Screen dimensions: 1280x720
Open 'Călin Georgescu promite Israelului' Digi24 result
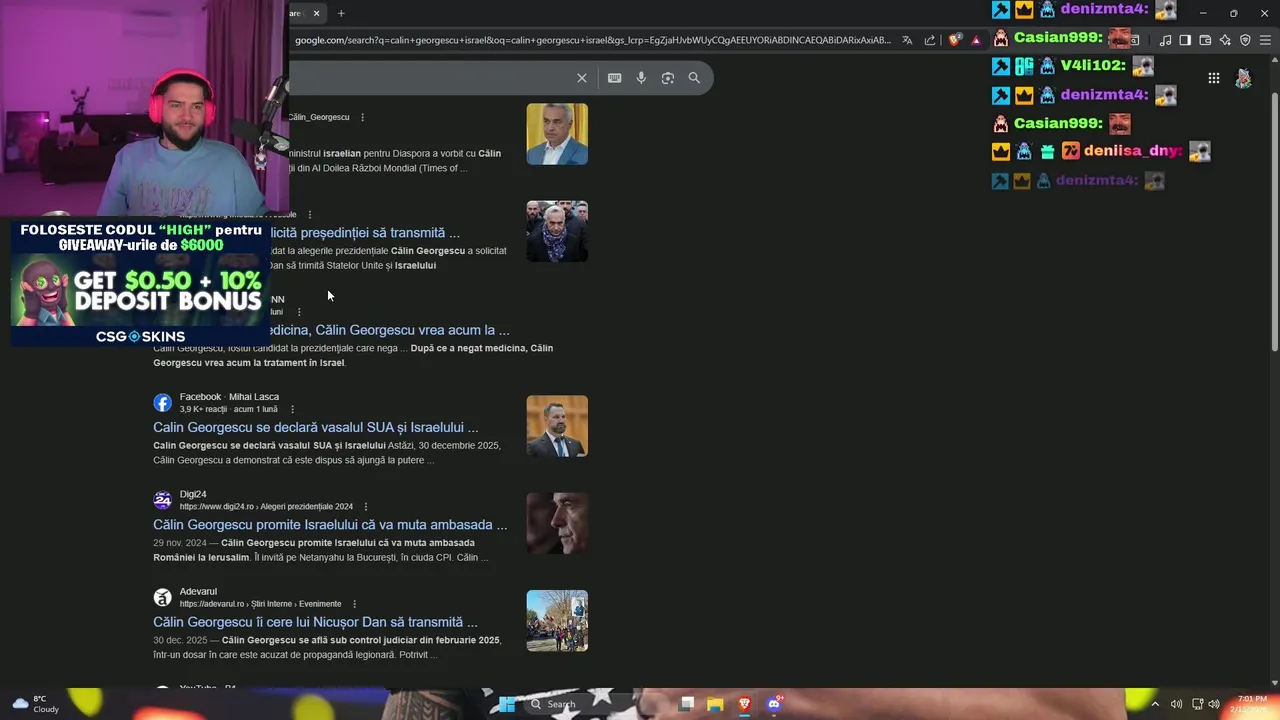coord(330,524)
